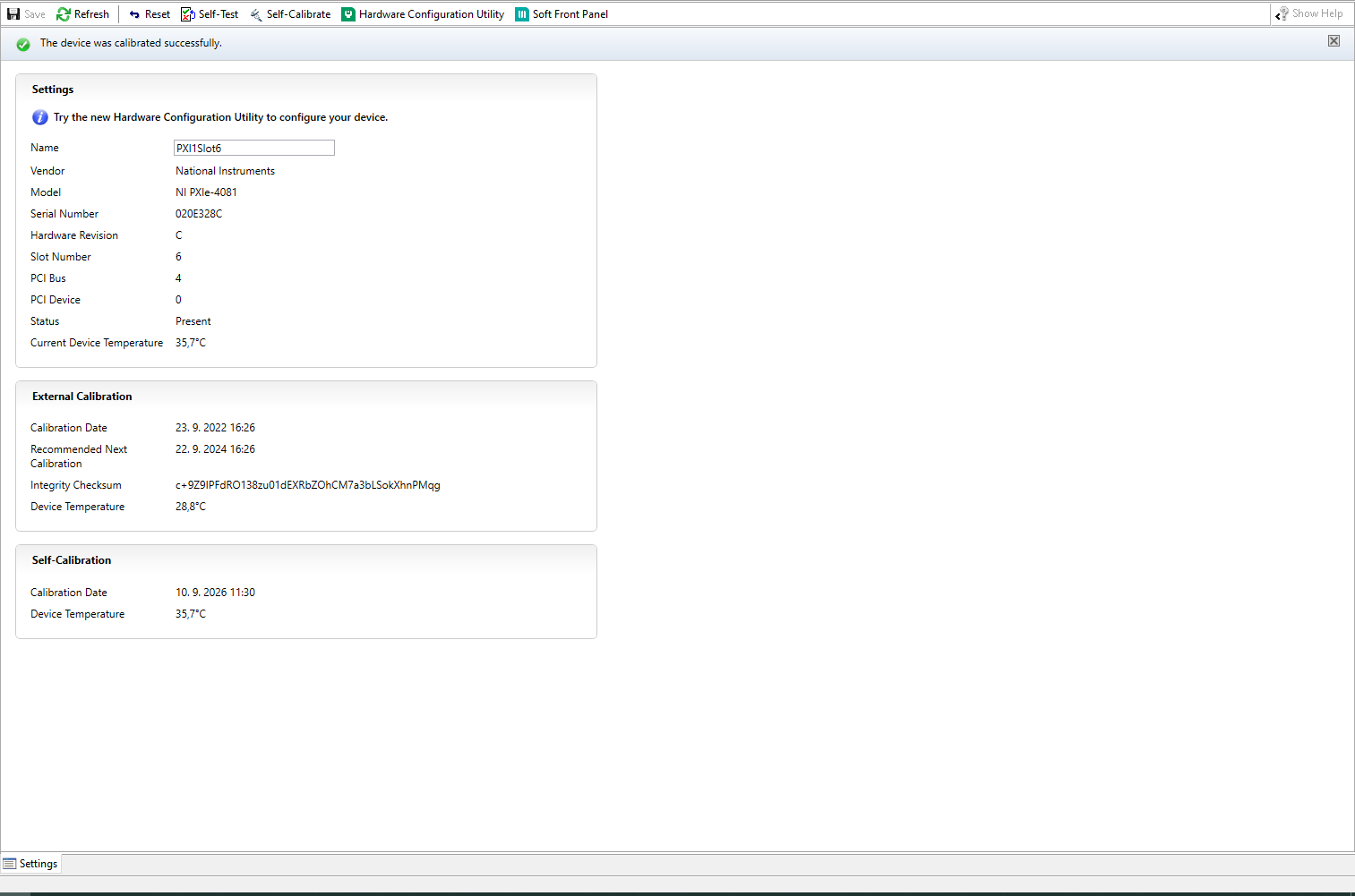Viewport: 1355px width, 896px height.
Task: Edit the device Name field PXI1Slot6
Action: [254, 148]
